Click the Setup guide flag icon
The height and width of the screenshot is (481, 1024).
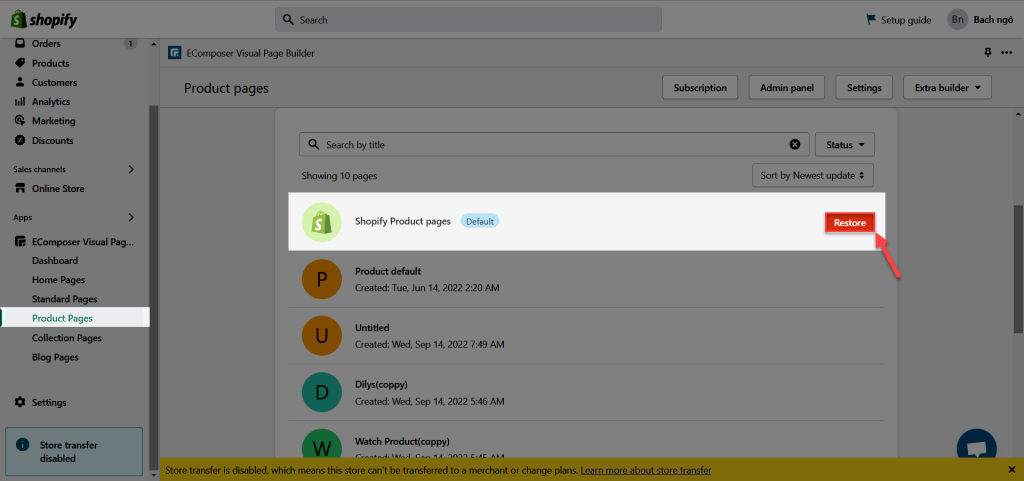pos(871,20)
